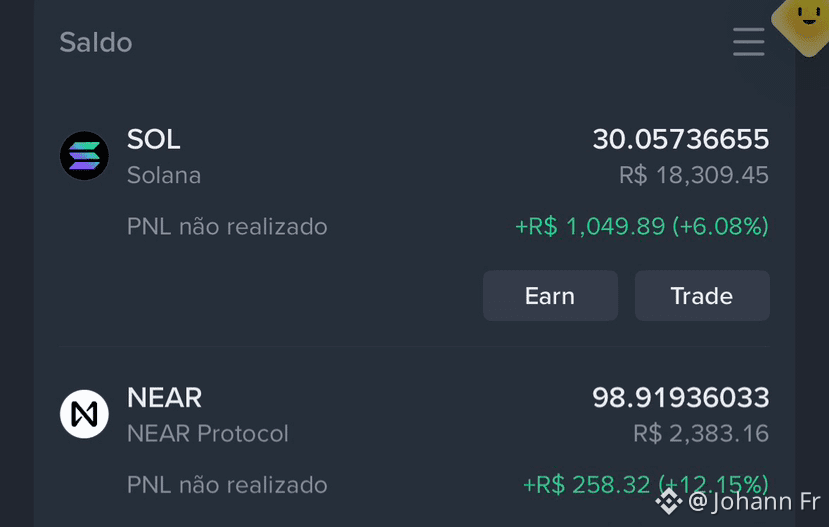Open the hamburger menu icon beside Saldo
This screenshot has height=527, width=829.
[749, 42]
